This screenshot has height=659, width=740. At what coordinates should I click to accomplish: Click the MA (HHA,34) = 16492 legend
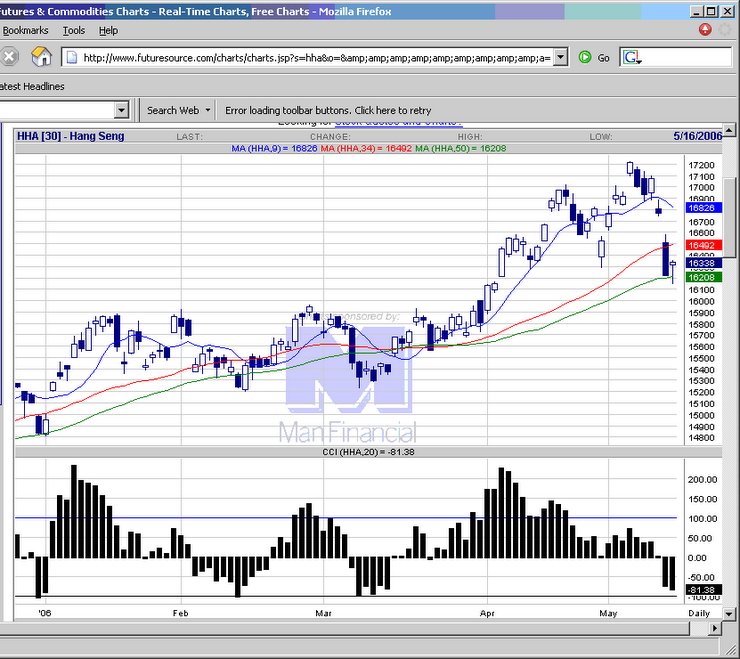(x=366, y=148)
